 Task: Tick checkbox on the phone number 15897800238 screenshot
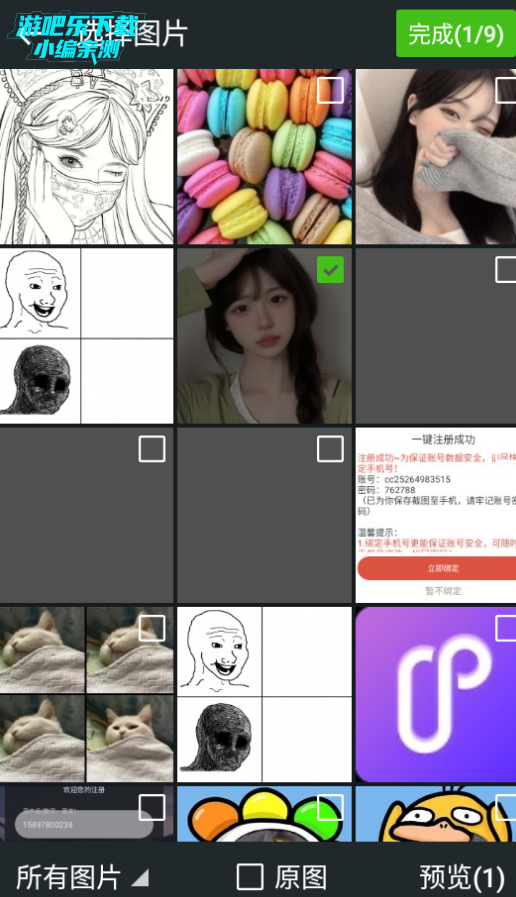(152, 808)
